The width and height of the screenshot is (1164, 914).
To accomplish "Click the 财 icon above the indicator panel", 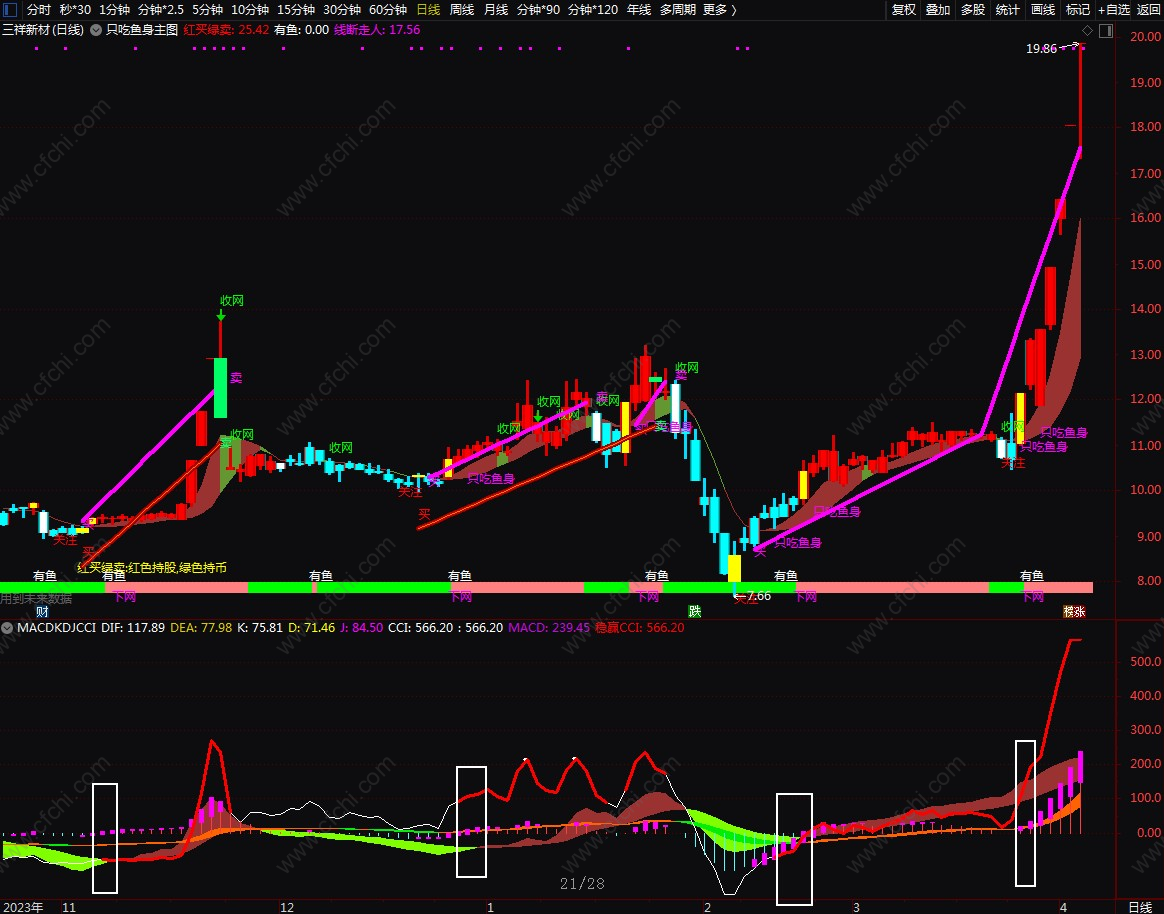I will [x=41, y=610].
